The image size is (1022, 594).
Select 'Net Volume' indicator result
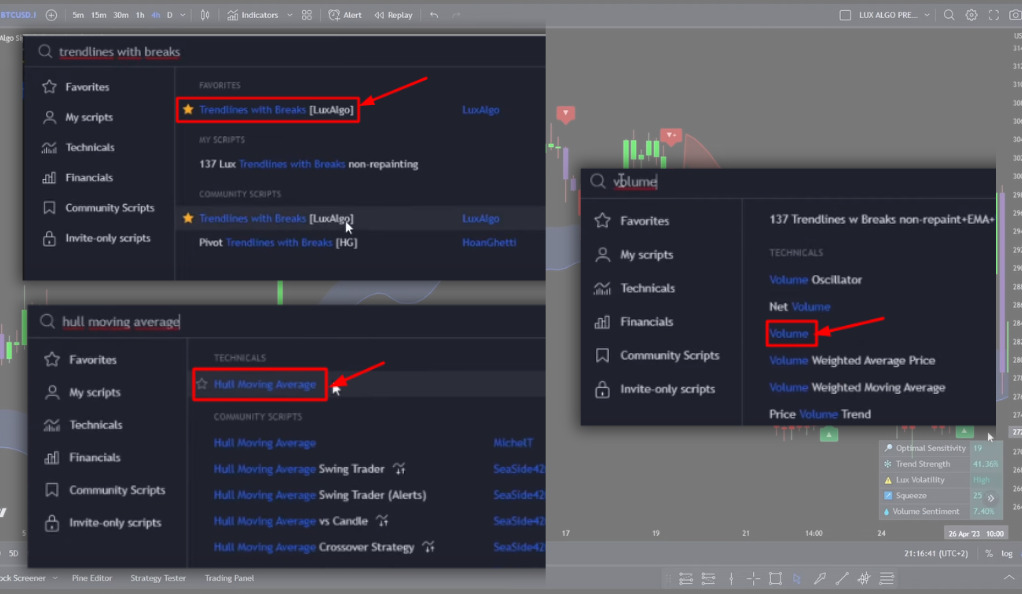click(x=800, y=306)
